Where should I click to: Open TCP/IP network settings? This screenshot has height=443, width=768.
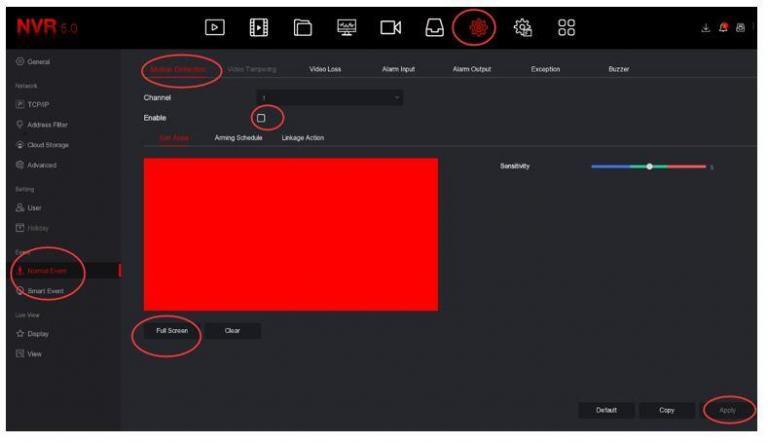(x=32, y=104)
